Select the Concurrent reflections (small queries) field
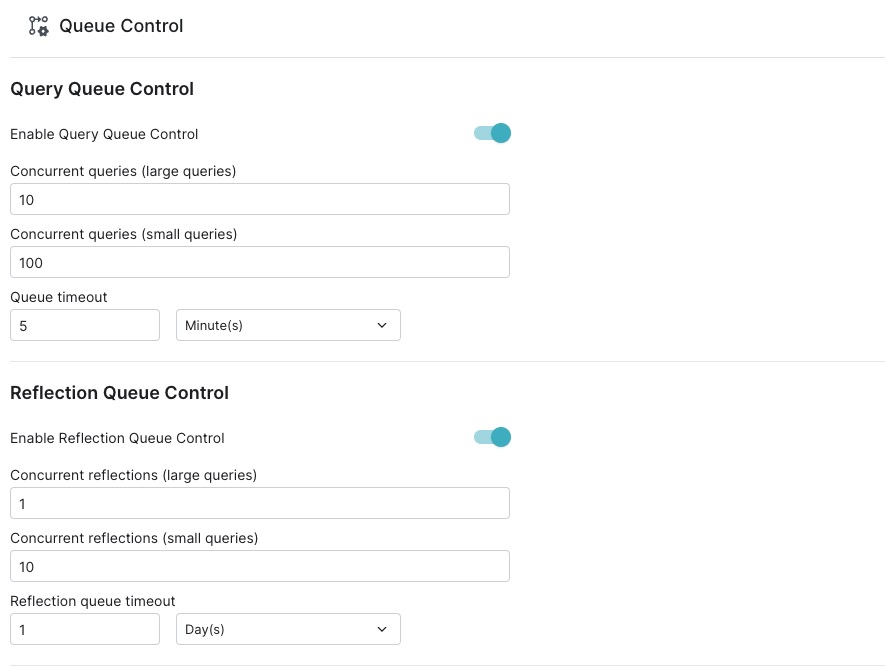The height and width of the screenshot is (667, 885). point(260,566)
